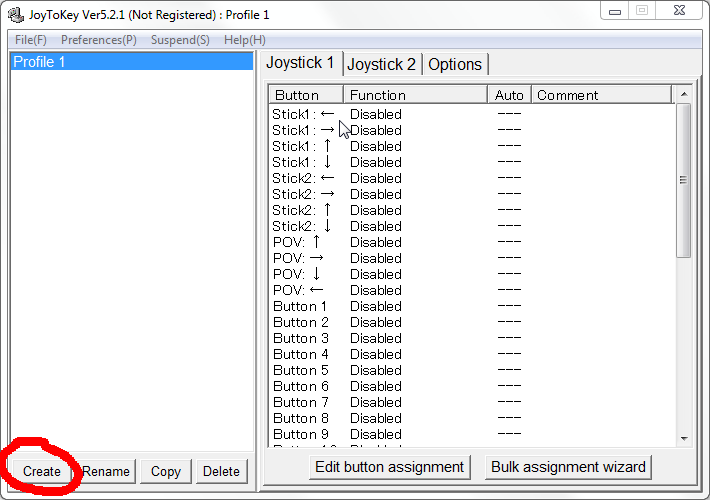The image size is (710, 500).
Task: Select the Button 3 row
Action: [471, 338]
